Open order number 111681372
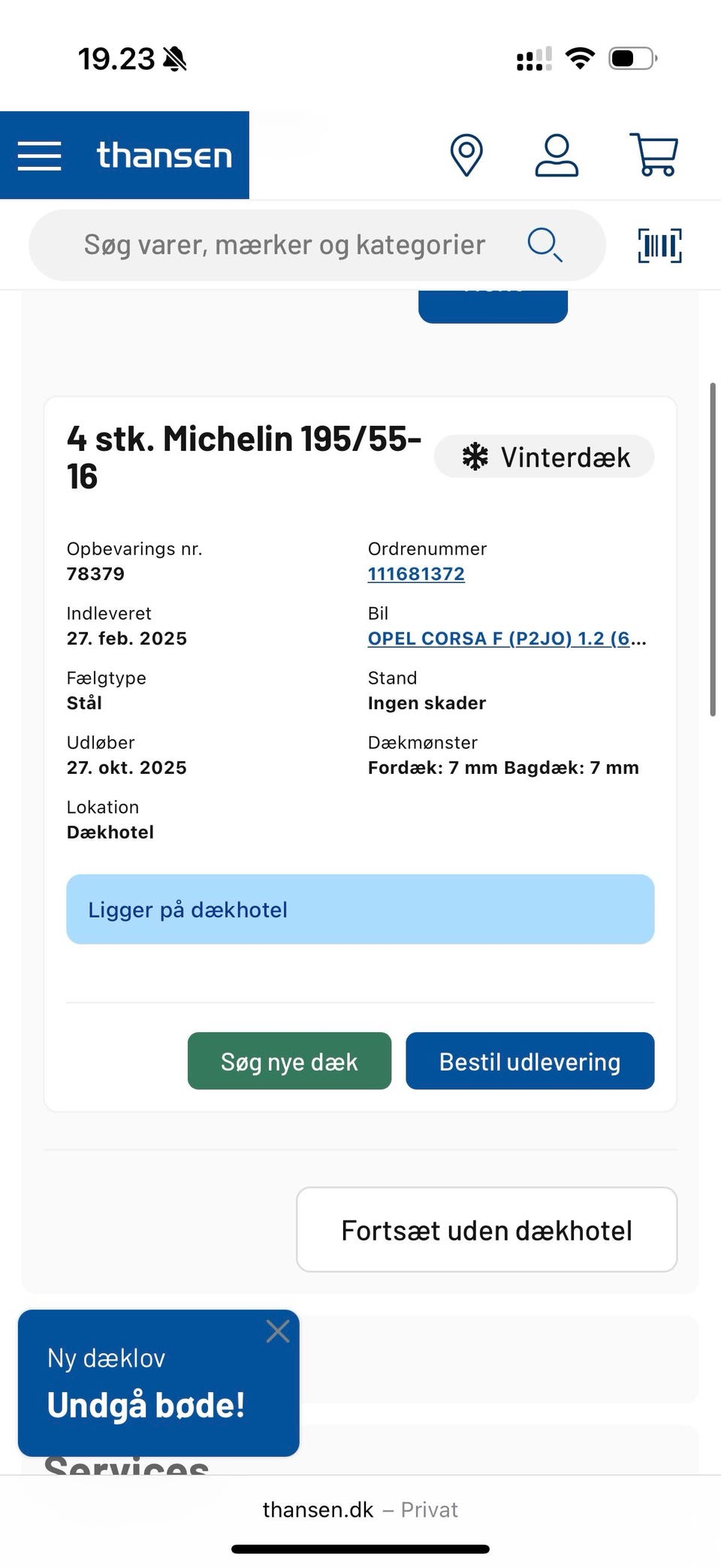Viewport: 721px width, 1568px height. coord(416,573)
